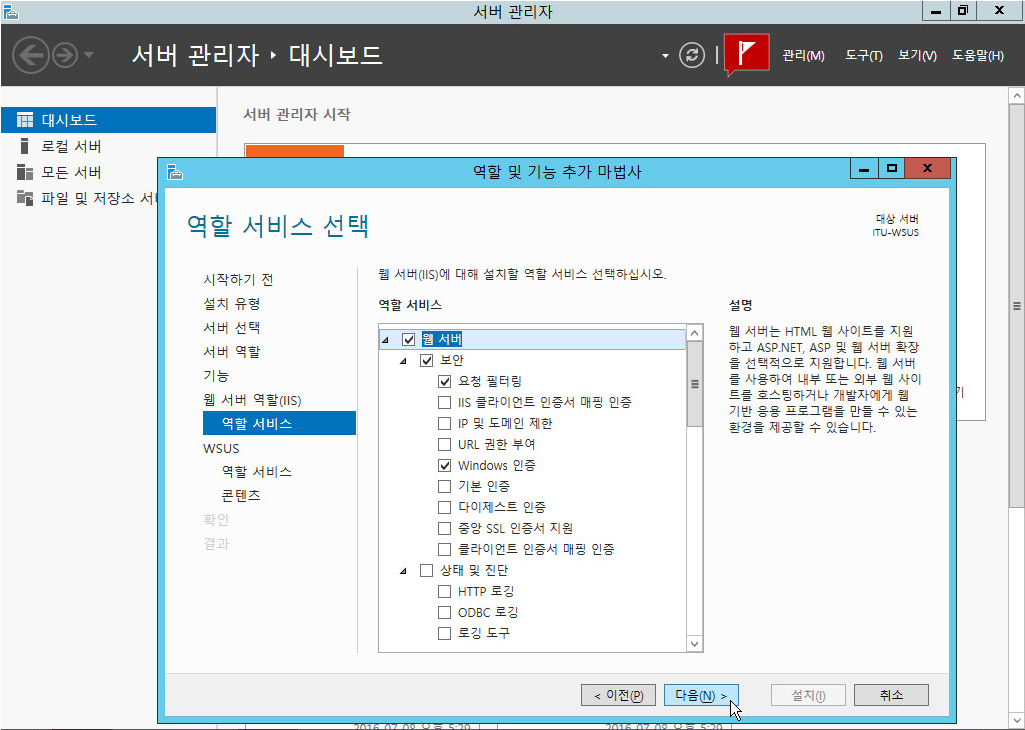Check the IP 및 도메인 제한 option
The height and width of the screenshot is (730, 1025).
pyautogui.click(x=445, y=423)
